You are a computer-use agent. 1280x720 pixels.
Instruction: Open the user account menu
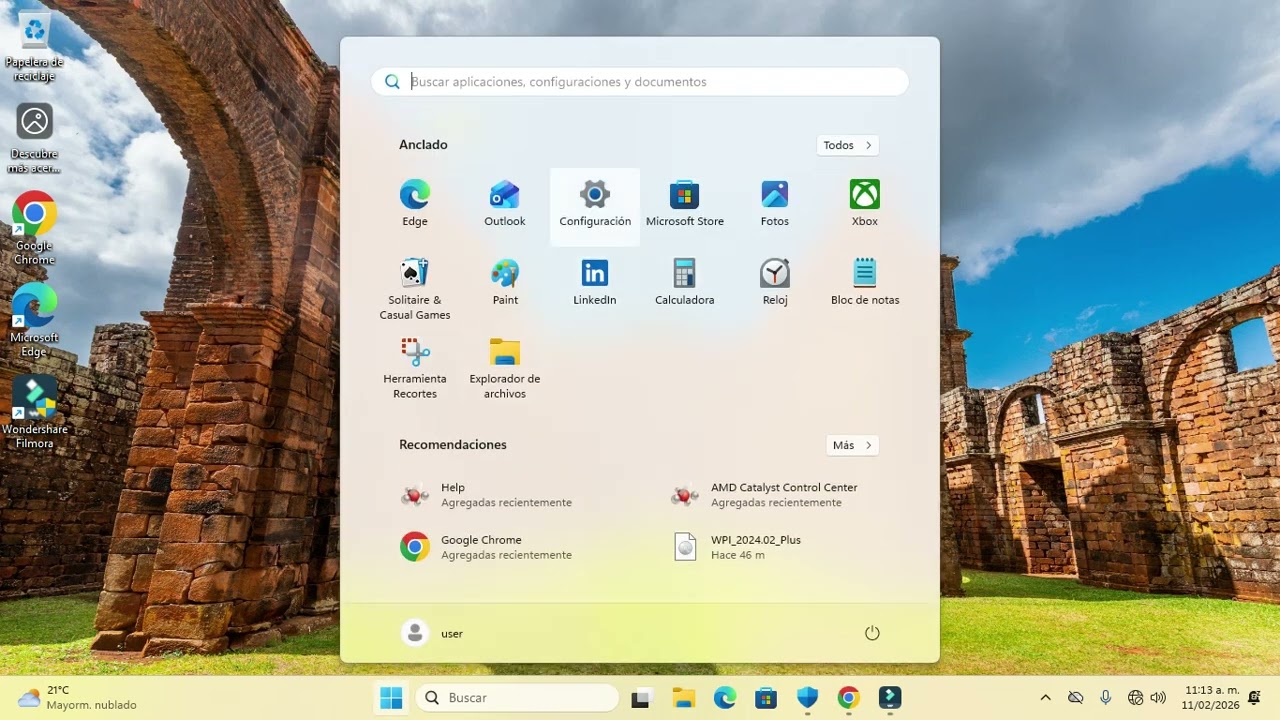432,633
